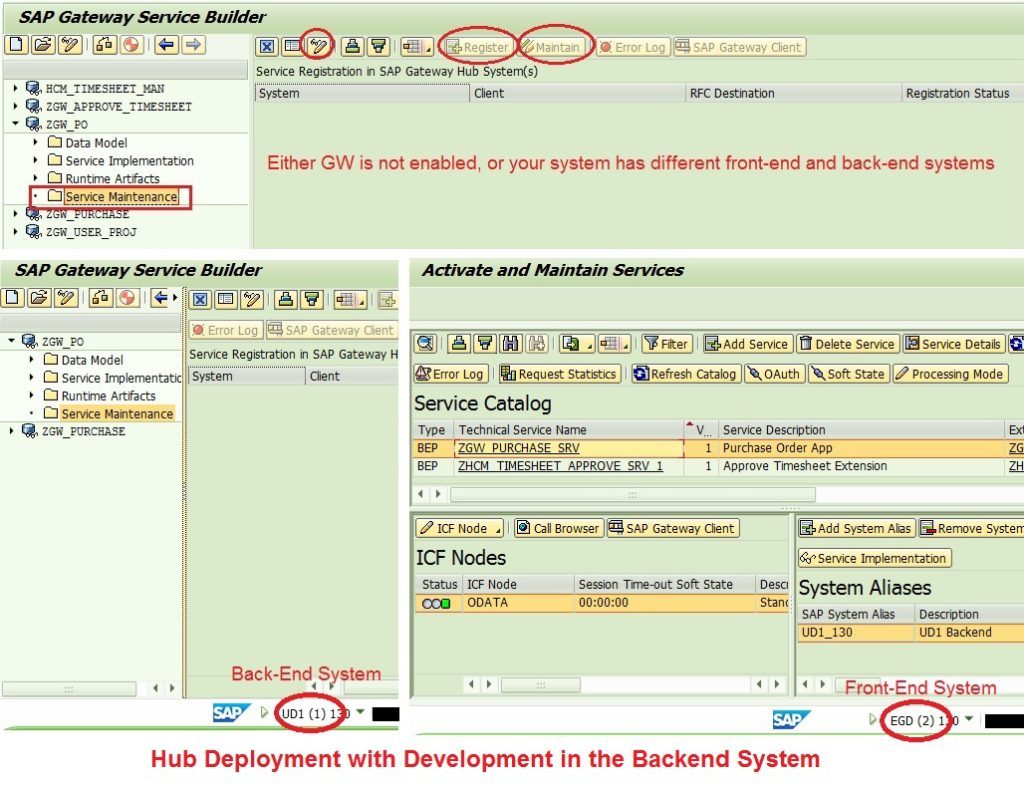Click Error Log in top Service Builder toolbar
Viewport: 1024px width, 787px height.
633,47
